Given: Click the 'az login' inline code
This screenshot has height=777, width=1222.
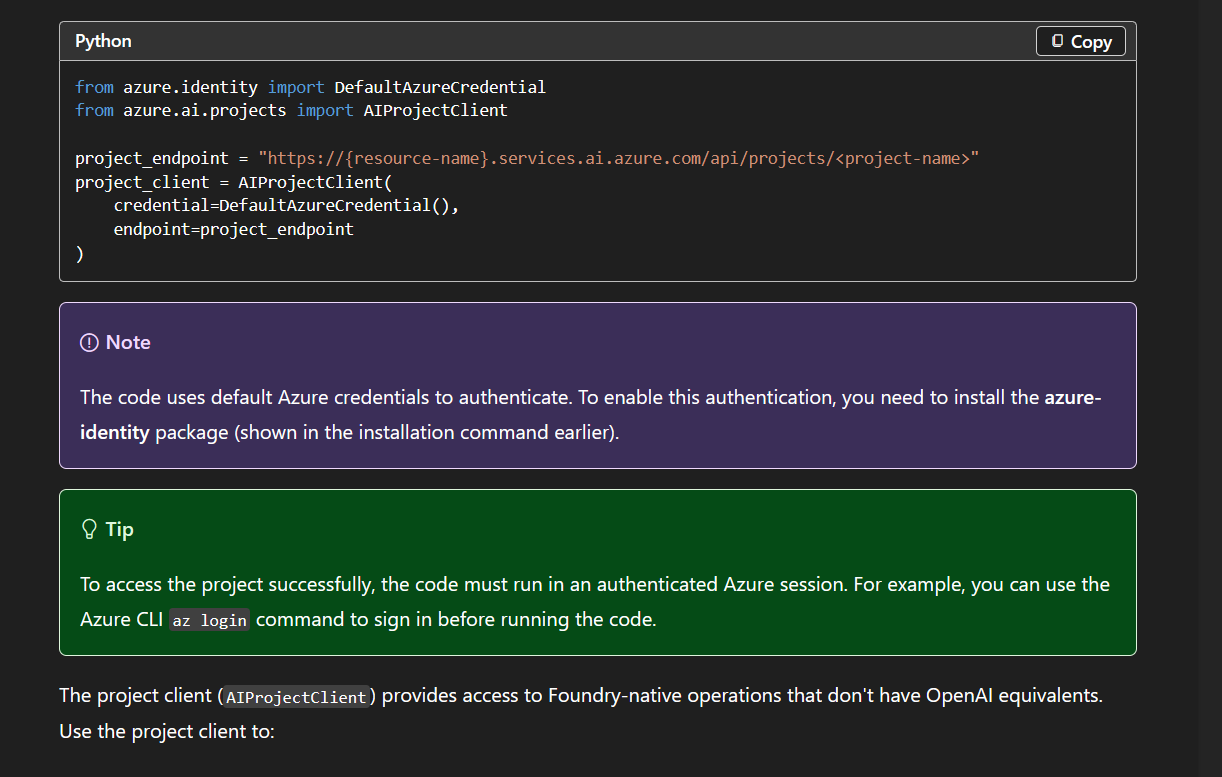Looking at the screenshot, I should pos(209,620).
